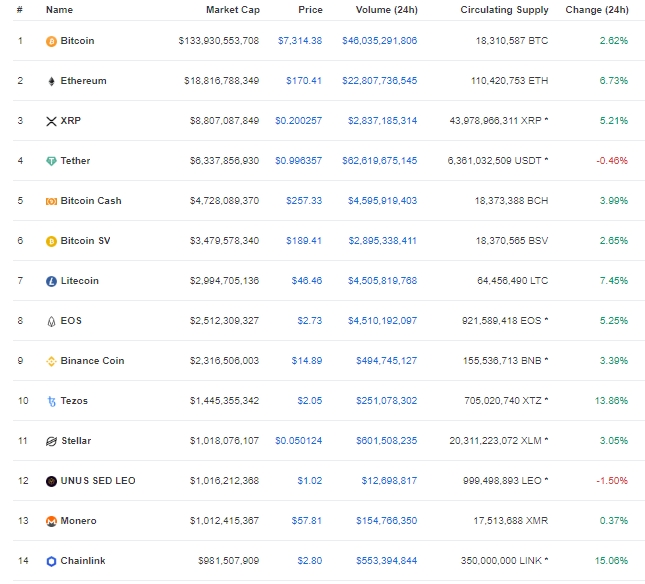Click Bitcoin volume $46,035,291,806
Screen dimensions: 645x584
click(x=380, y=41)
